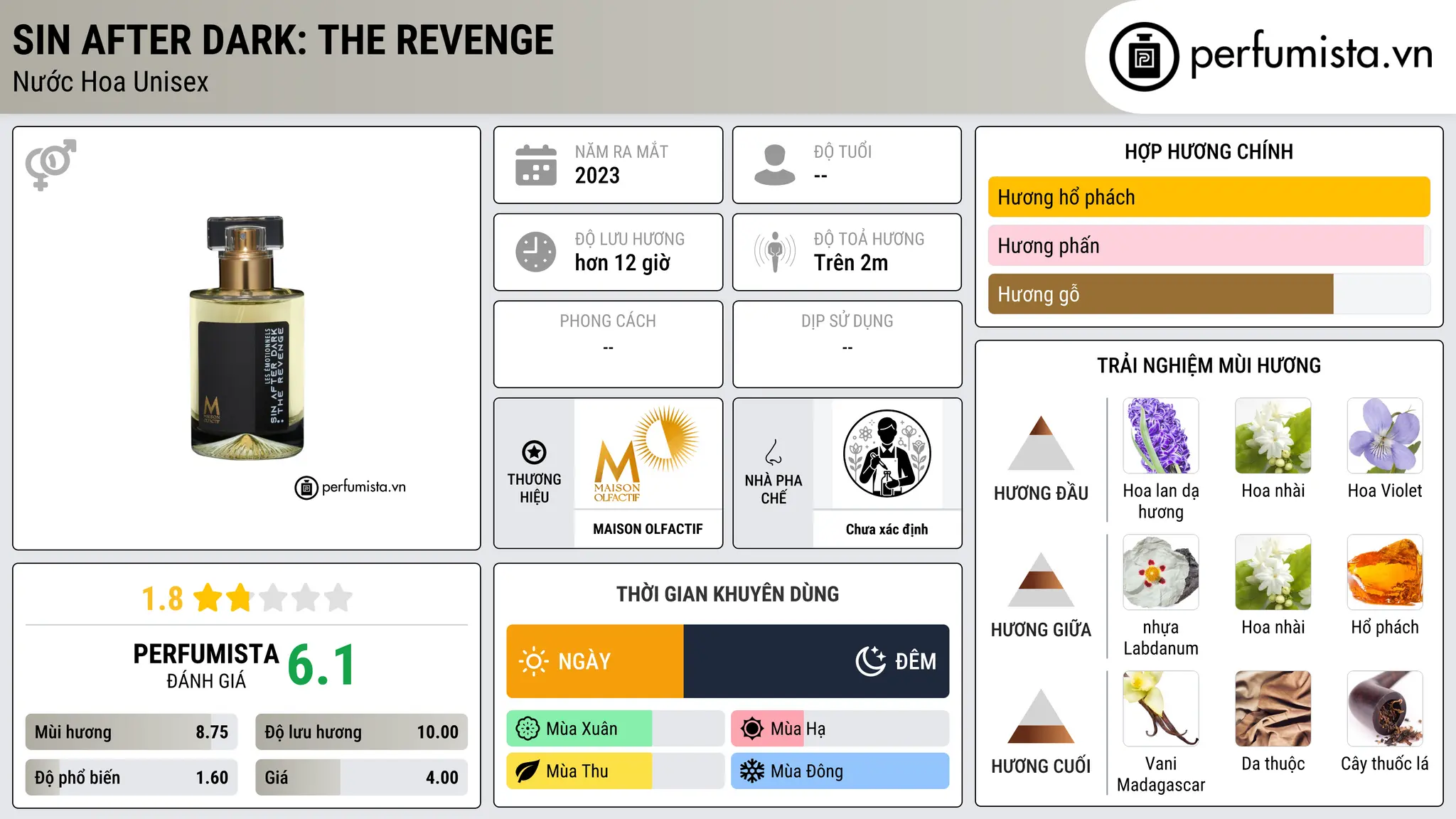
Task: Select the Mùa Đông season bar
Action: click(840, 771)
